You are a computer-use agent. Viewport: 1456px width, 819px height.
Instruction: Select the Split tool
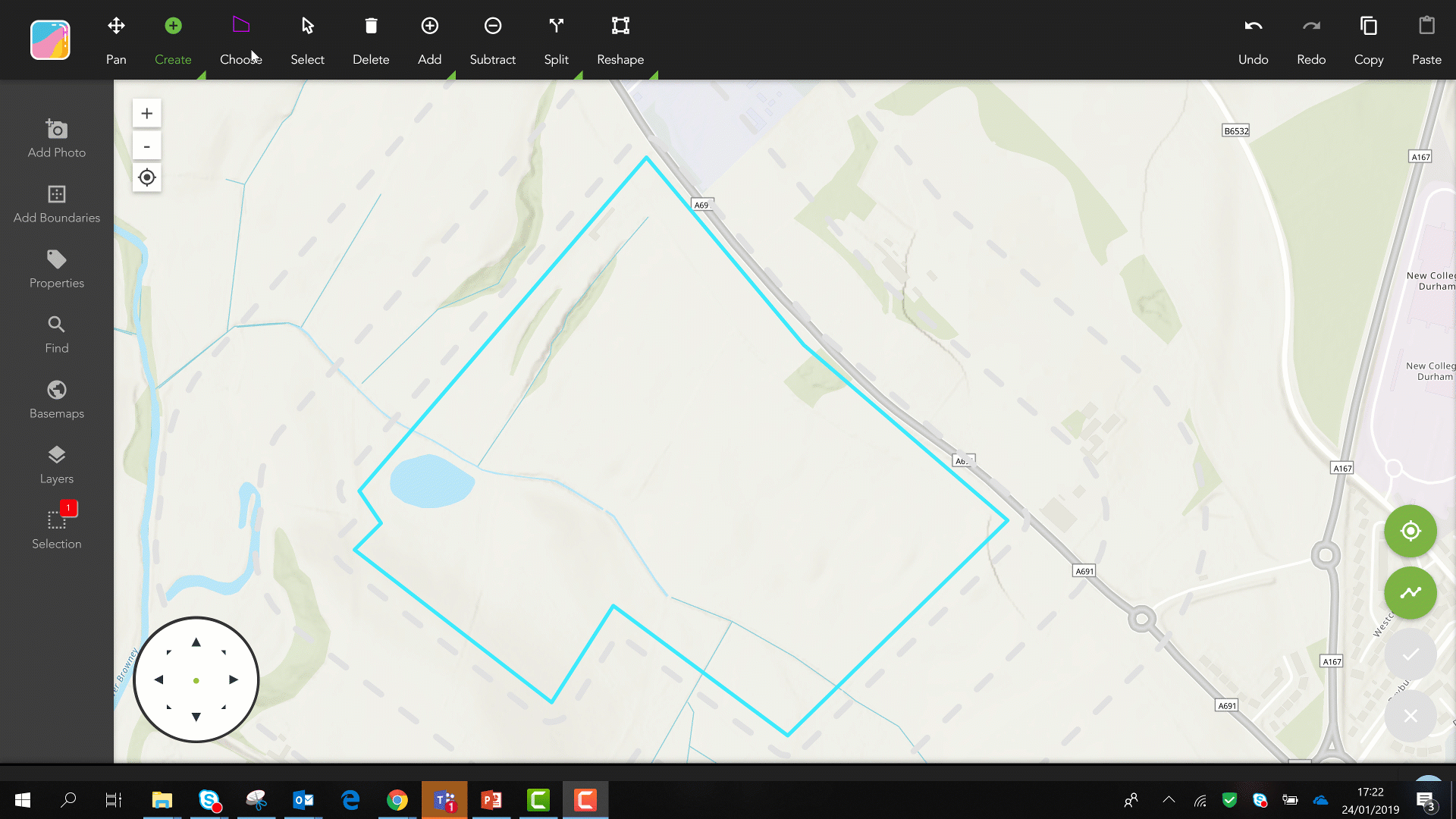click(556, 40)
